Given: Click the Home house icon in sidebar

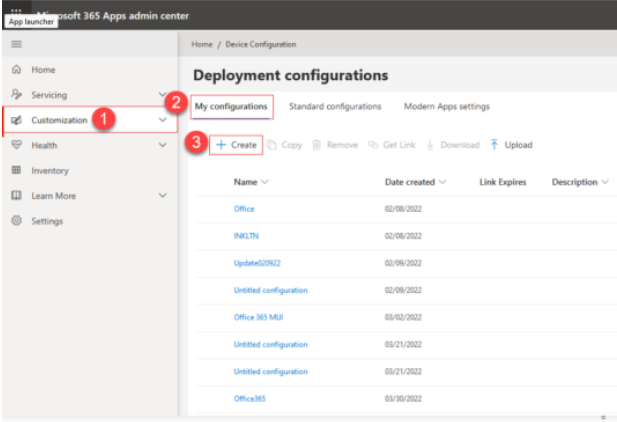Looking at the screenshot, I should point(16,69).
